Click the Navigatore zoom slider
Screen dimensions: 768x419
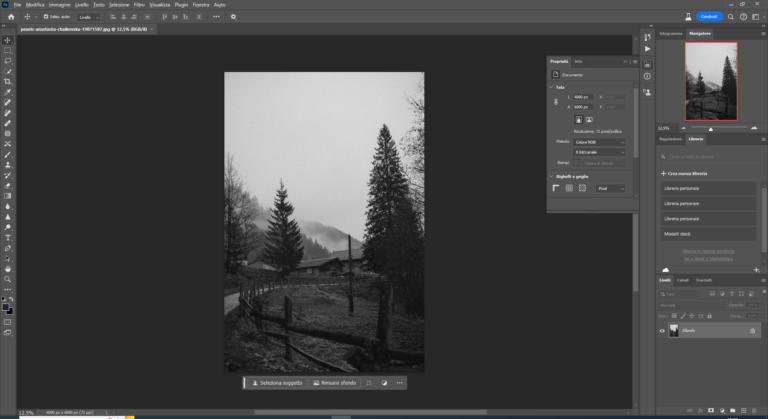pyautogui.click(x=711, y=128)
